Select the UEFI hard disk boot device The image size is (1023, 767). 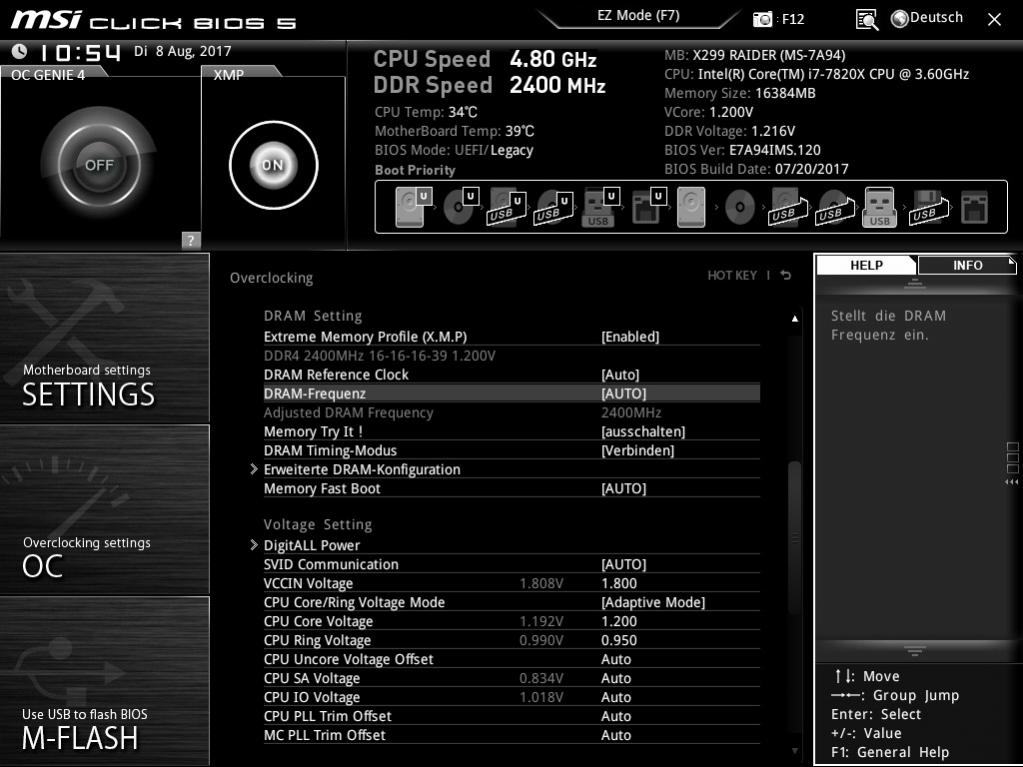(x=413, y=207)
